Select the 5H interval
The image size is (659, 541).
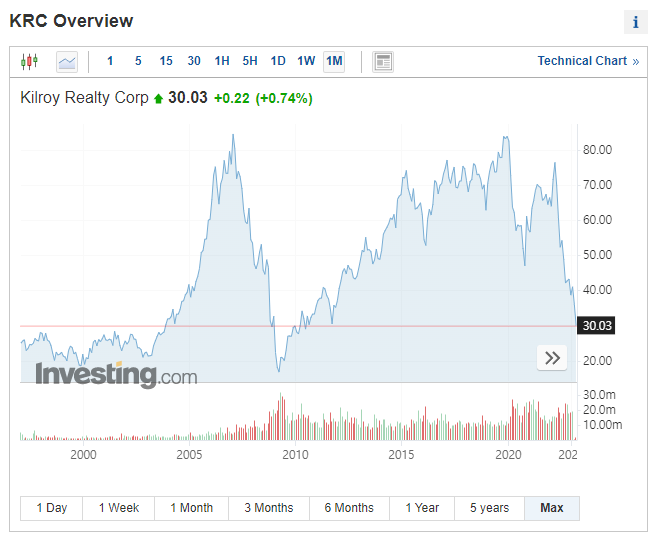click(x=250, y=61)
